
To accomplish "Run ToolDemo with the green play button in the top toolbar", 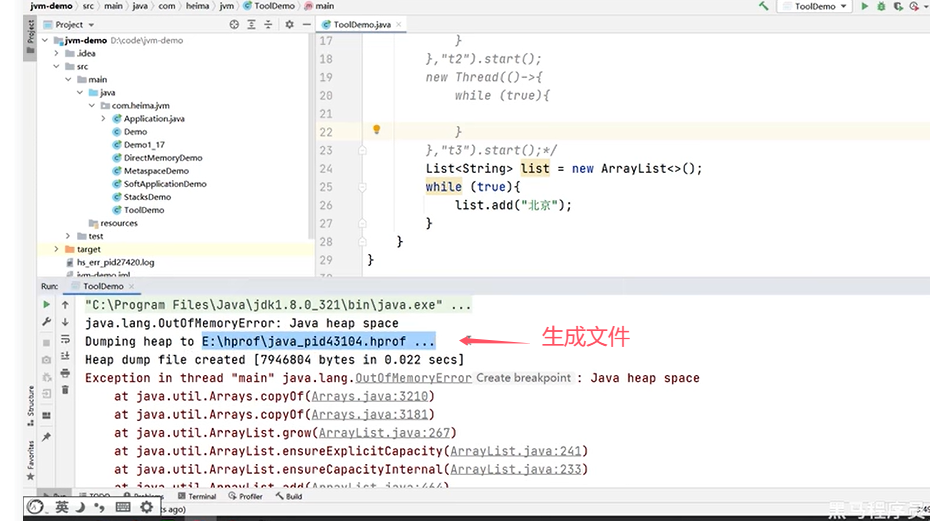I will (865, 6).
